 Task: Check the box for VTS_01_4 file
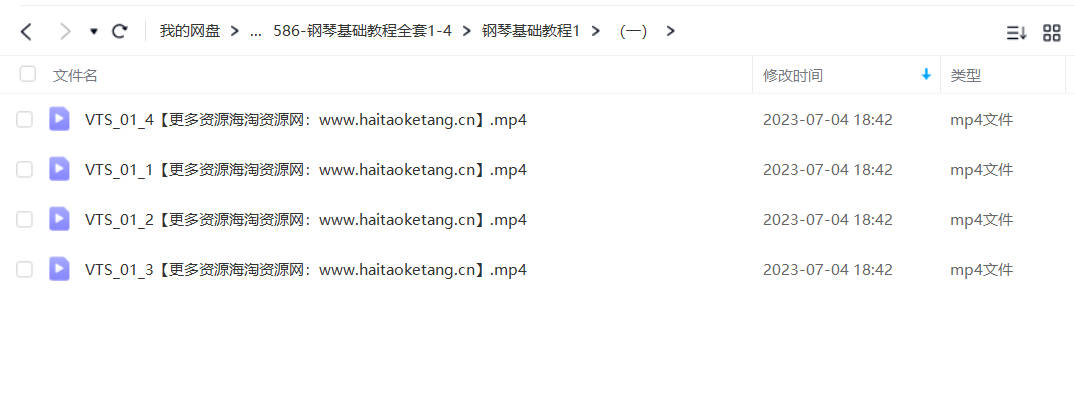pyautogui.click(x=25, y=120)
